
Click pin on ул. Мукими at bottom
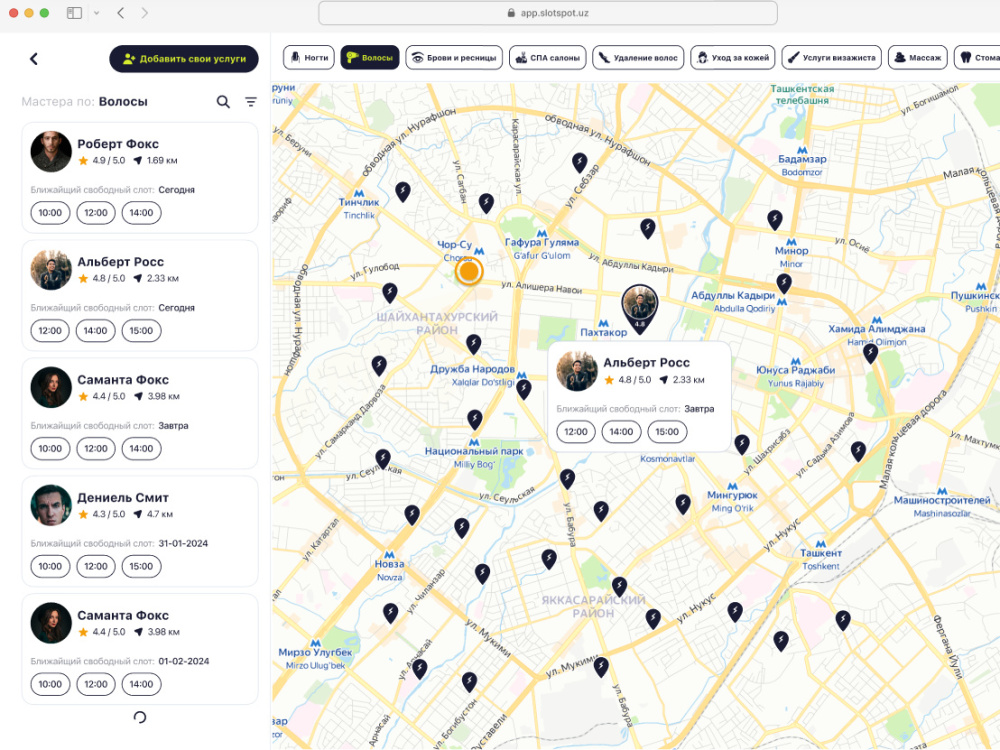[601, 667]
